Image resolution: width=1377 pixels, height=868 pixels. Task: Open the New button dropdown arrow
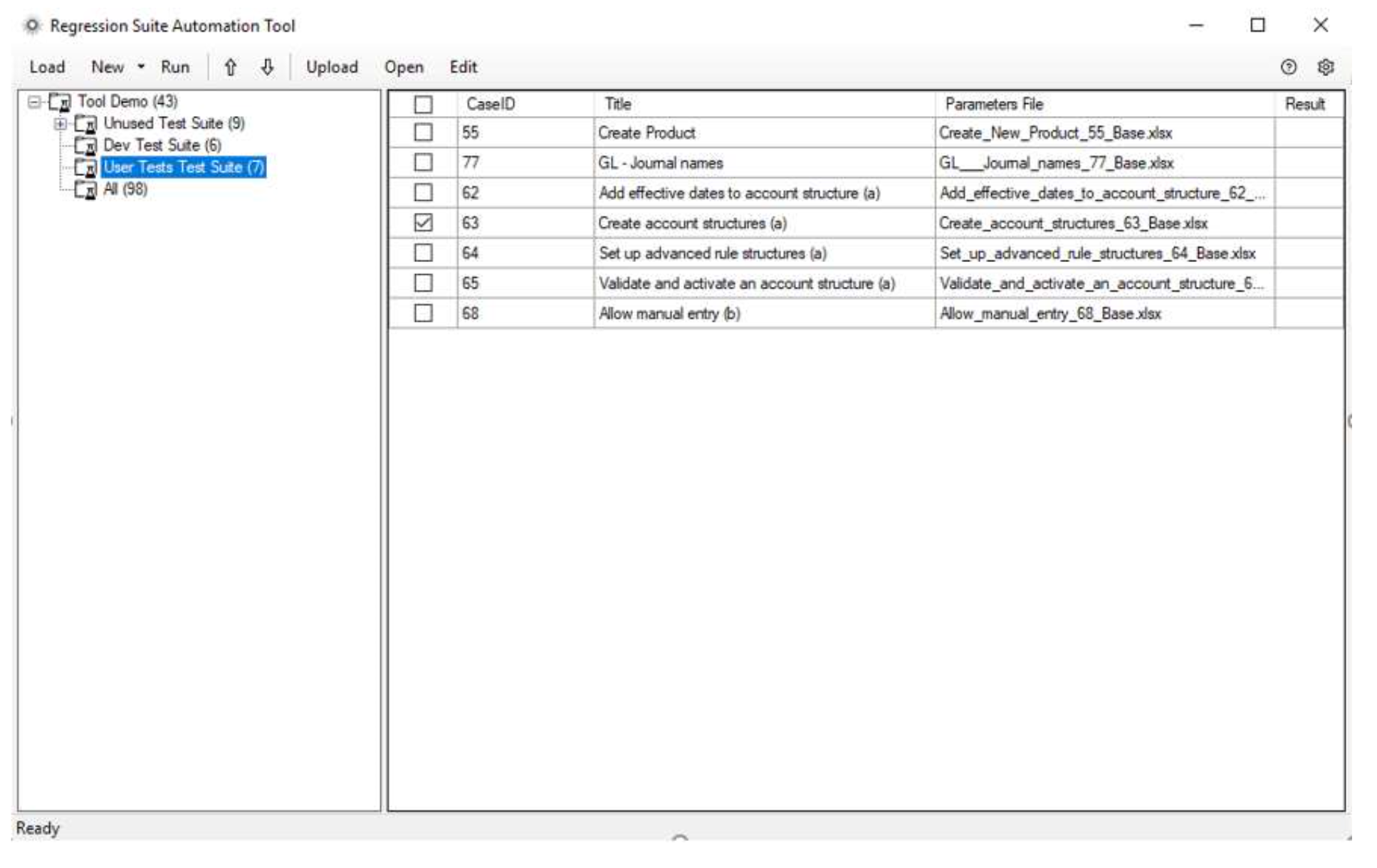pos(141,67)
